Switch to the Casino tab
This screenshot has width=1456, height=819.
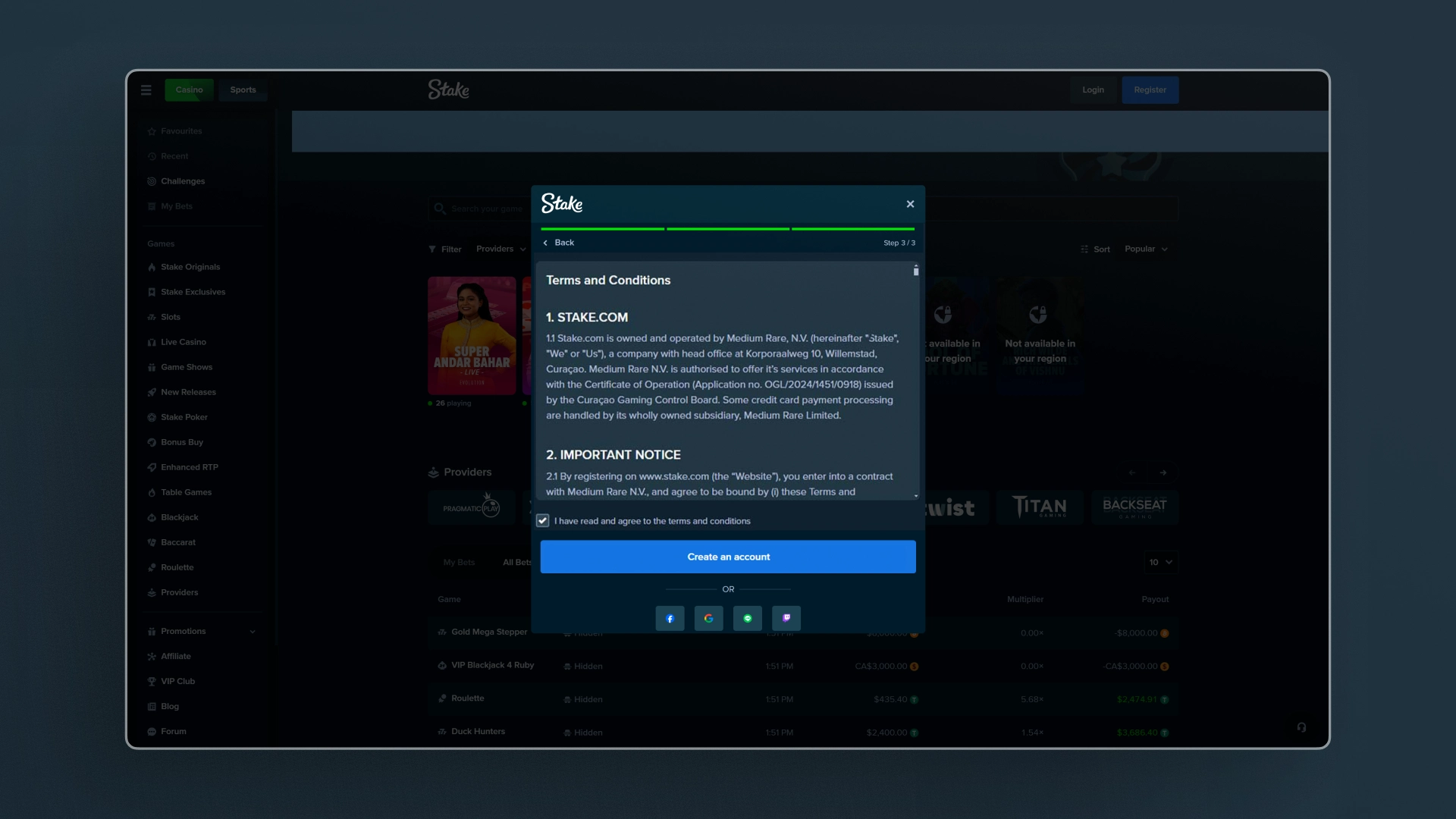[190, 89]
